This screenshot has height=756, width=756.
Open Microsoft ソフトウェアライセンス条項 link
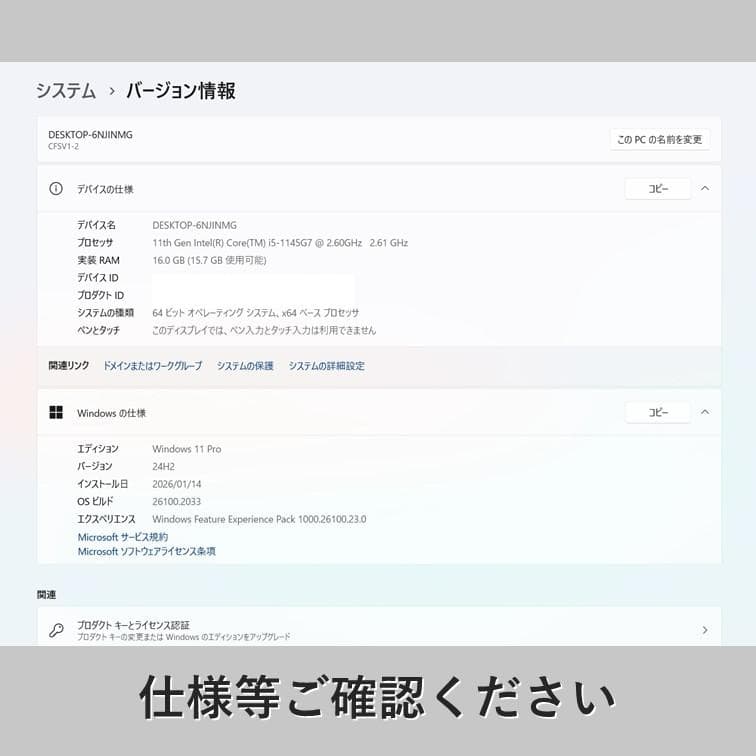[147, 552]
